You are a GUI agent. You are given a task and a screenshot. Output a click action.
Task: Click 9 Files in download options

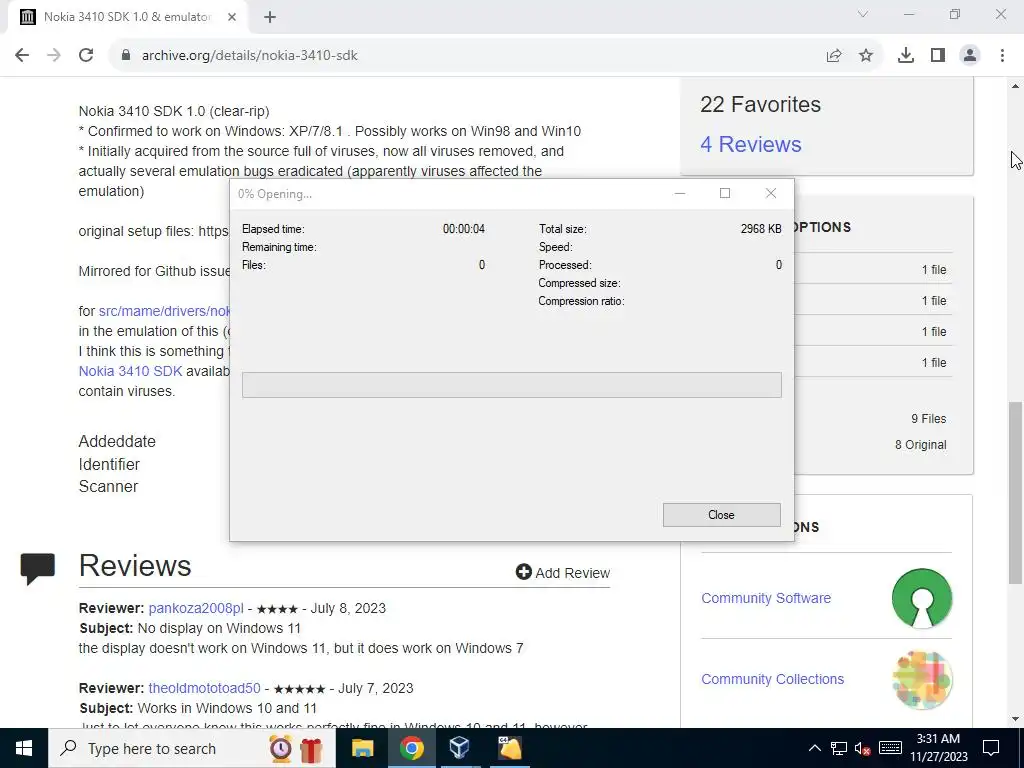point(929,419)
